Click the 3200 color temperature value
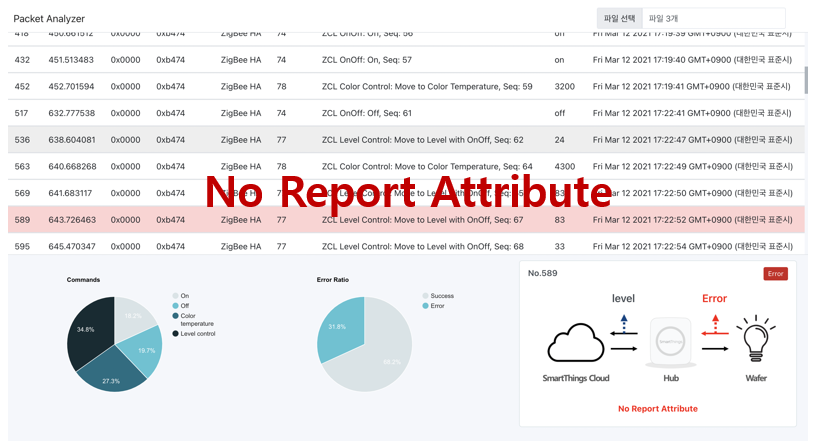813x448 pixels. [565, 87]
